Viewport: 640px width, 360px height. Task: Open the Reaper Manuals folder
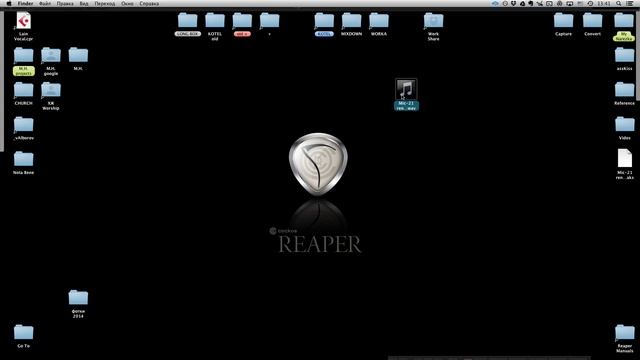pyautogui.click(x=624, y=333)
